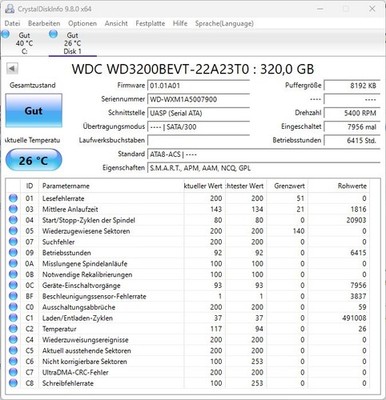Open the Datei menu
Screen dimensions: 386x400
click(x=12, y=23)
